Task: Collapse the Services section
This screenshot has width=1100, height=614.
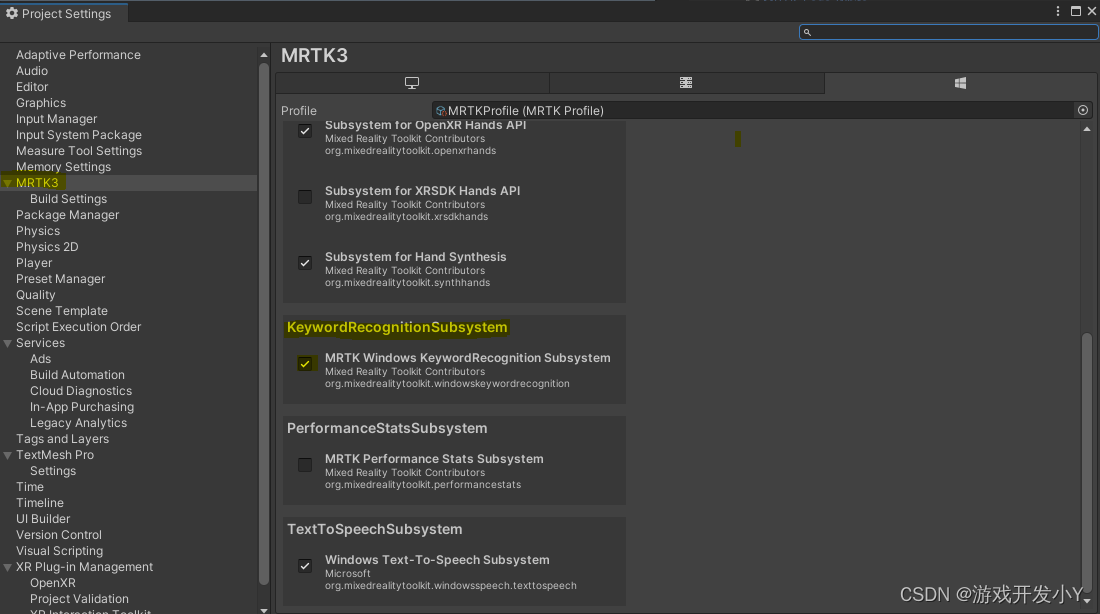Action: 8,342
